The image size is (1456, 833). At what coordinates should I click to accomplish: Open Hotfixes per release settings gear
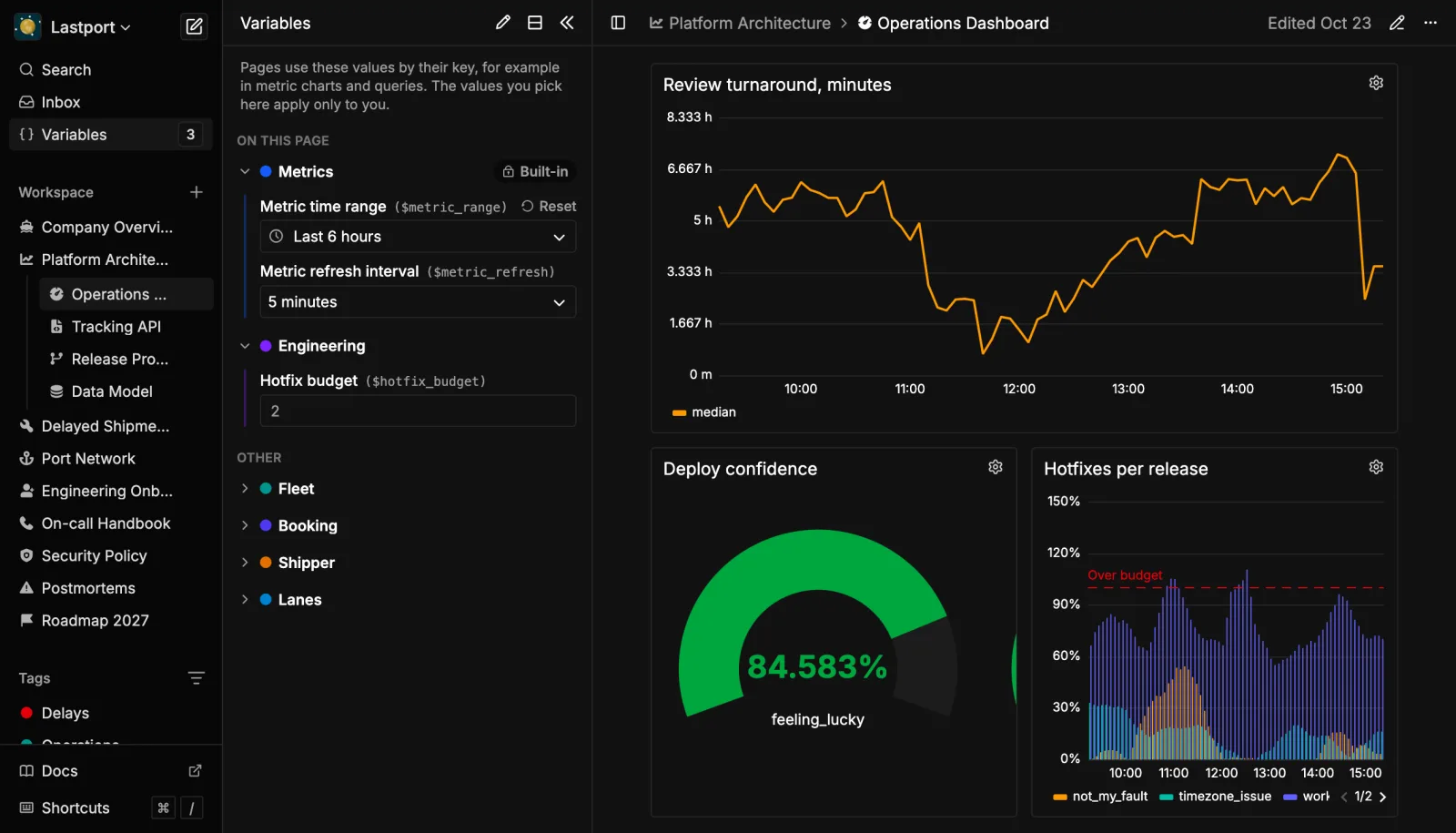pos(1376,467)
